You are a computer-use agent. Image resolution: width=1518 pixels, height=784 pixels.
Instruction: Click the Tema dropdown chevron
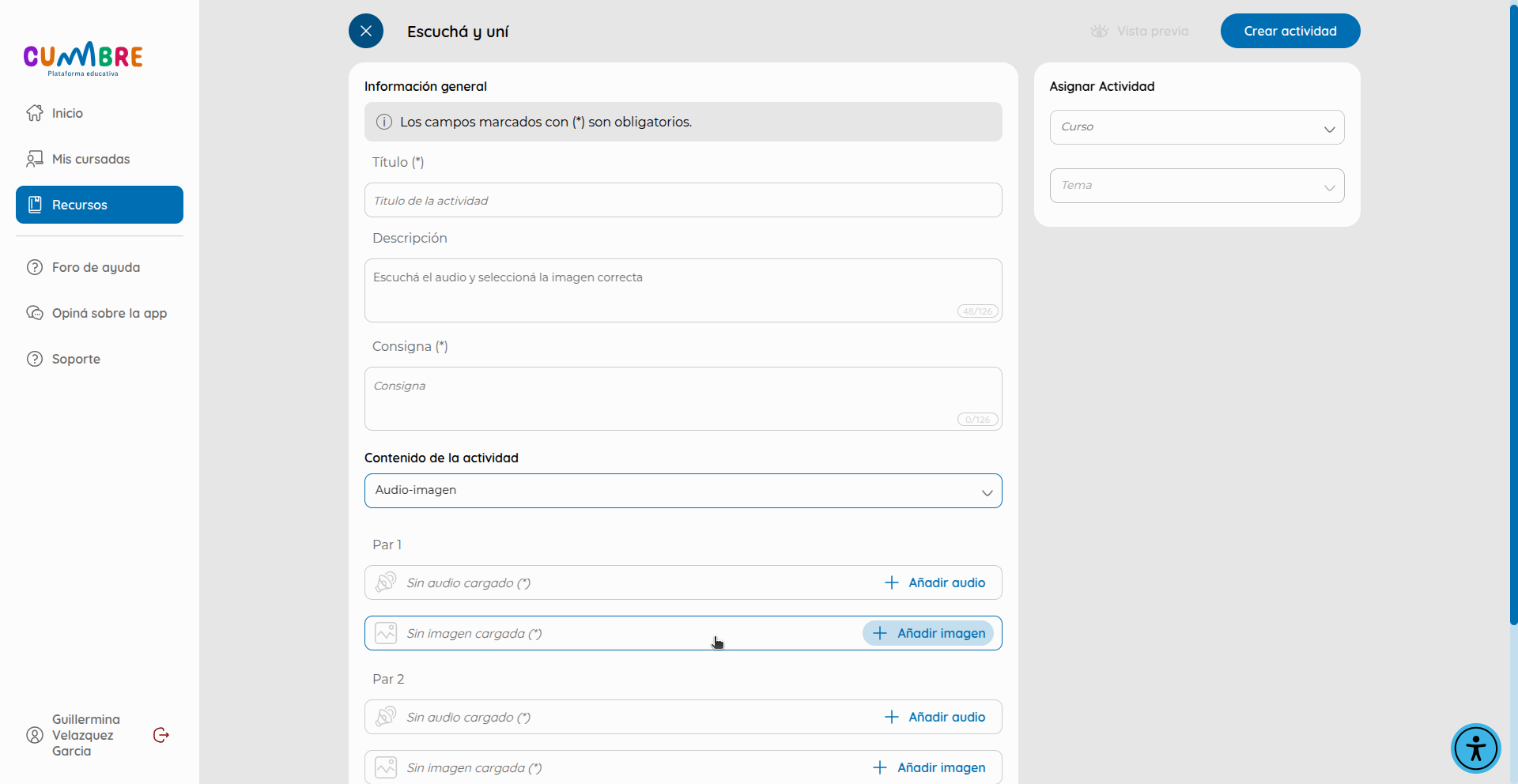(1329, 187)
